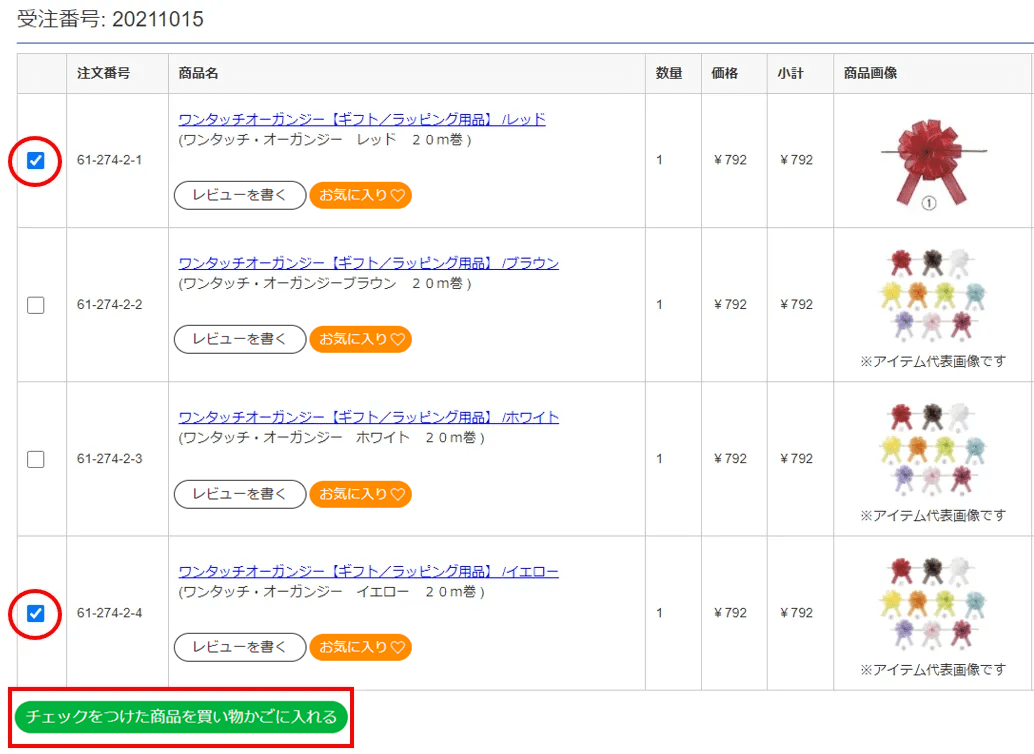1034x754 pixels.
Task: Add イエロー item to favorites with お気に入り
Action: point(361,647)
